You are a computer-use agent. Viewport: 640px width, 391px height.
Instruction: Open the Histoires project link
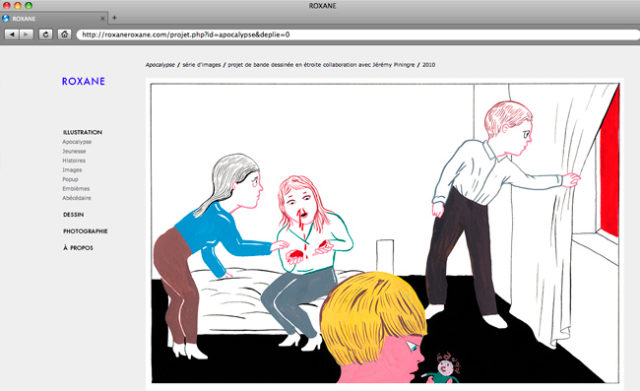tap(74, 160)
